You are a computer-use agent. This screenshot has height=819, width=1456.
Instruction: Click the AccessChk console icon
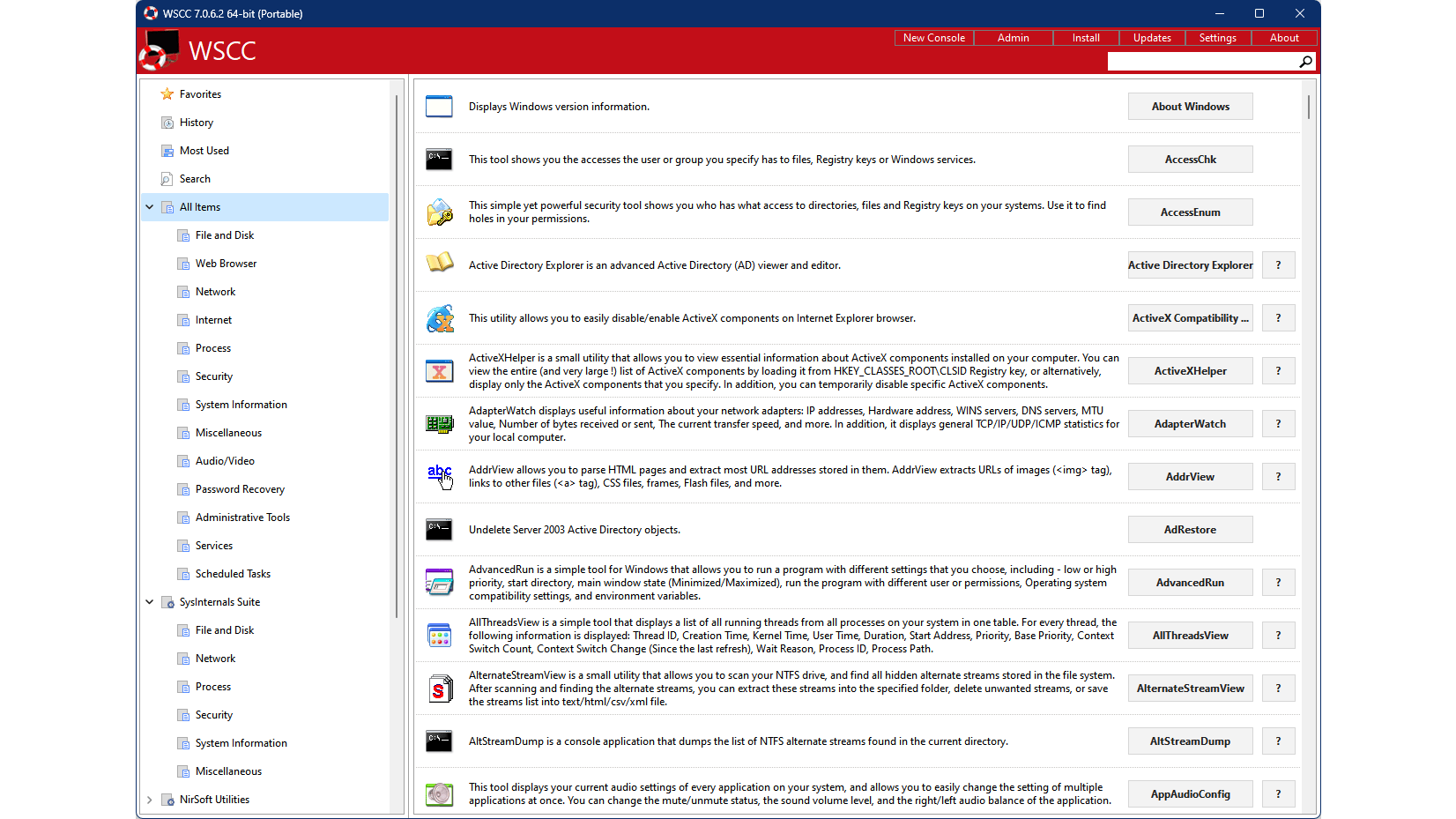pyautogui.click(x=439, y=160)
